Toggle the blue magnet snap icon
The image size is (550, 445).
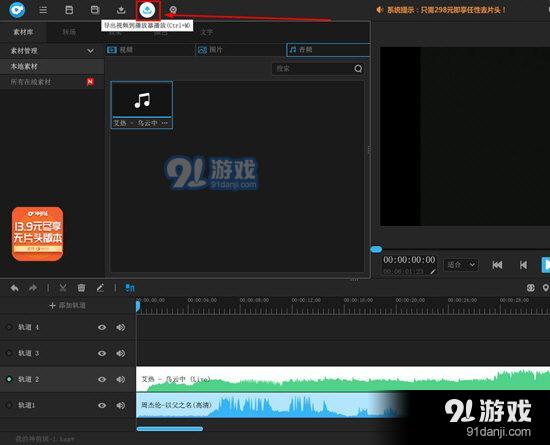pos(130,288)
